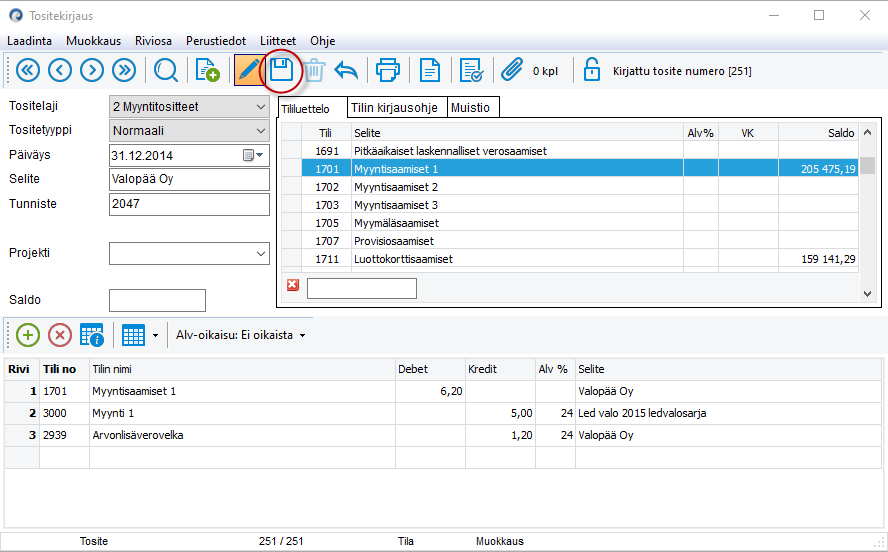This screenshot has height=552, width=888.
Task: Open the Perustiedot menu
Action: point(216,41)
